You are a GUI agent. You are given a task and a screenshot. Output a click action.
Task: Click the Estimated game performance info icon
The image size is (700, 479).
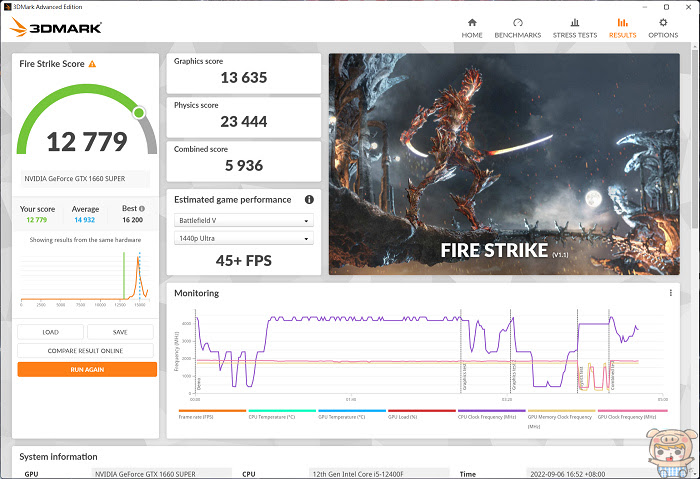(309, 200)
